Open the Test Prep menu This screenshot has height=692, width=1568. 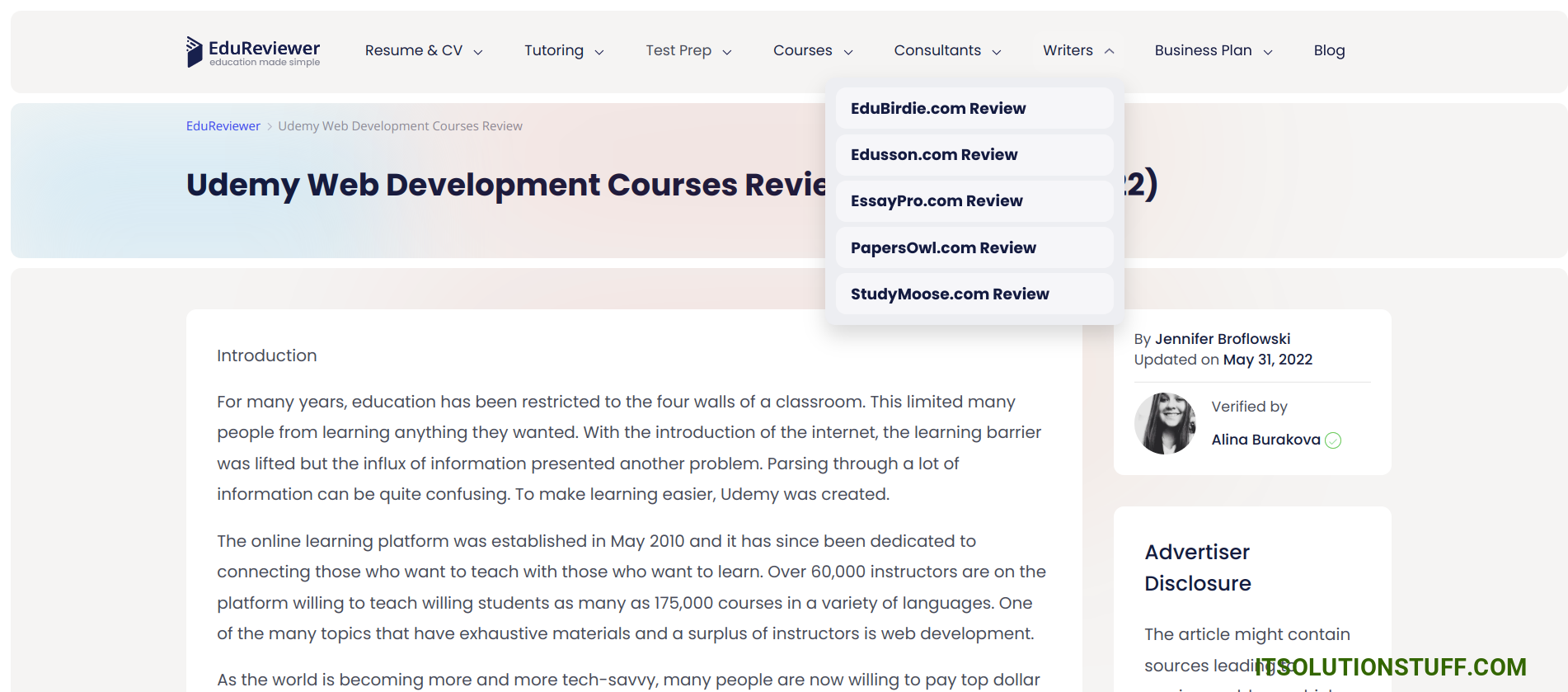tap(678, 50)
